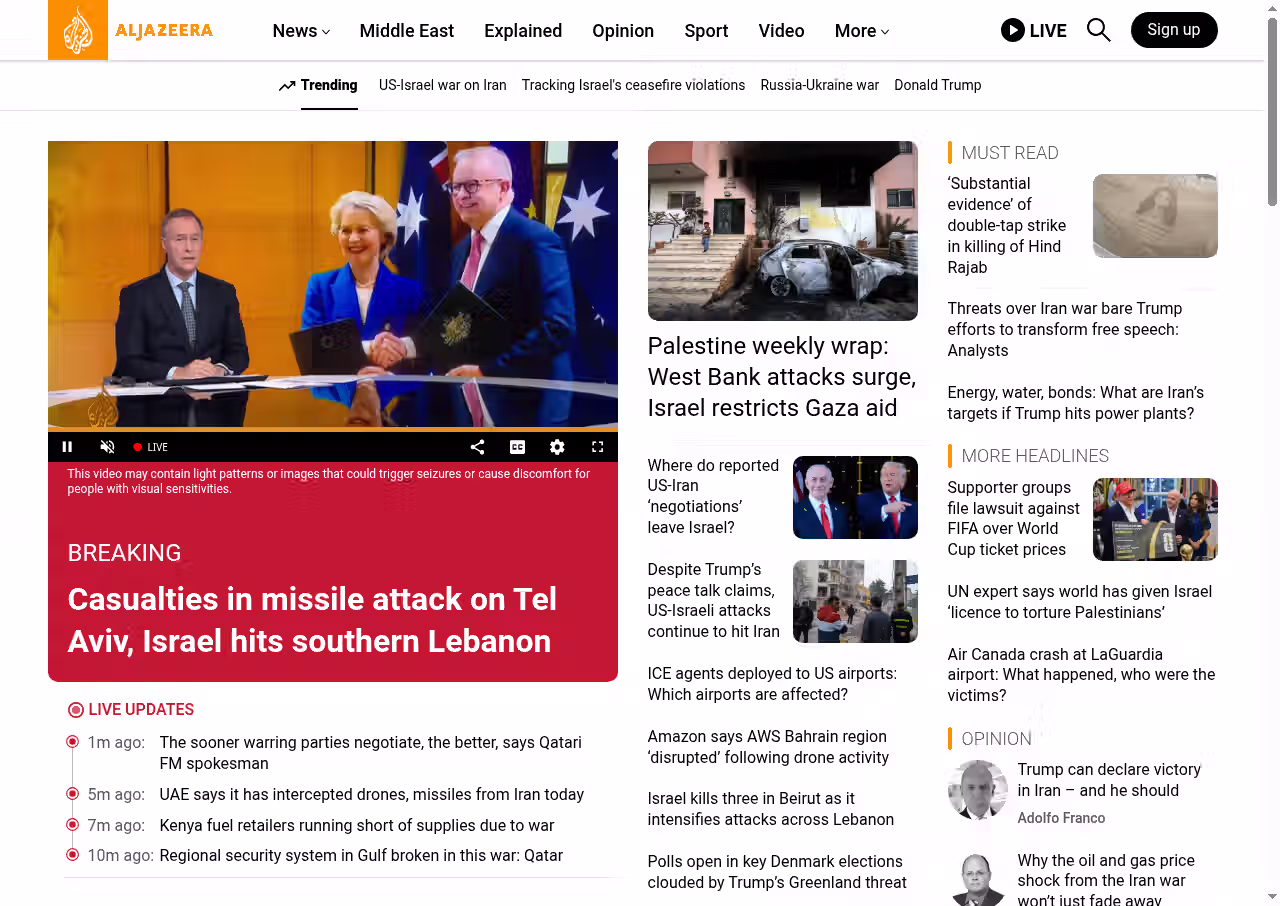This screenshot has height=906, width=1280.
Task: Click the LIVE play icon in header
Action: click(x=1013, y=30)
